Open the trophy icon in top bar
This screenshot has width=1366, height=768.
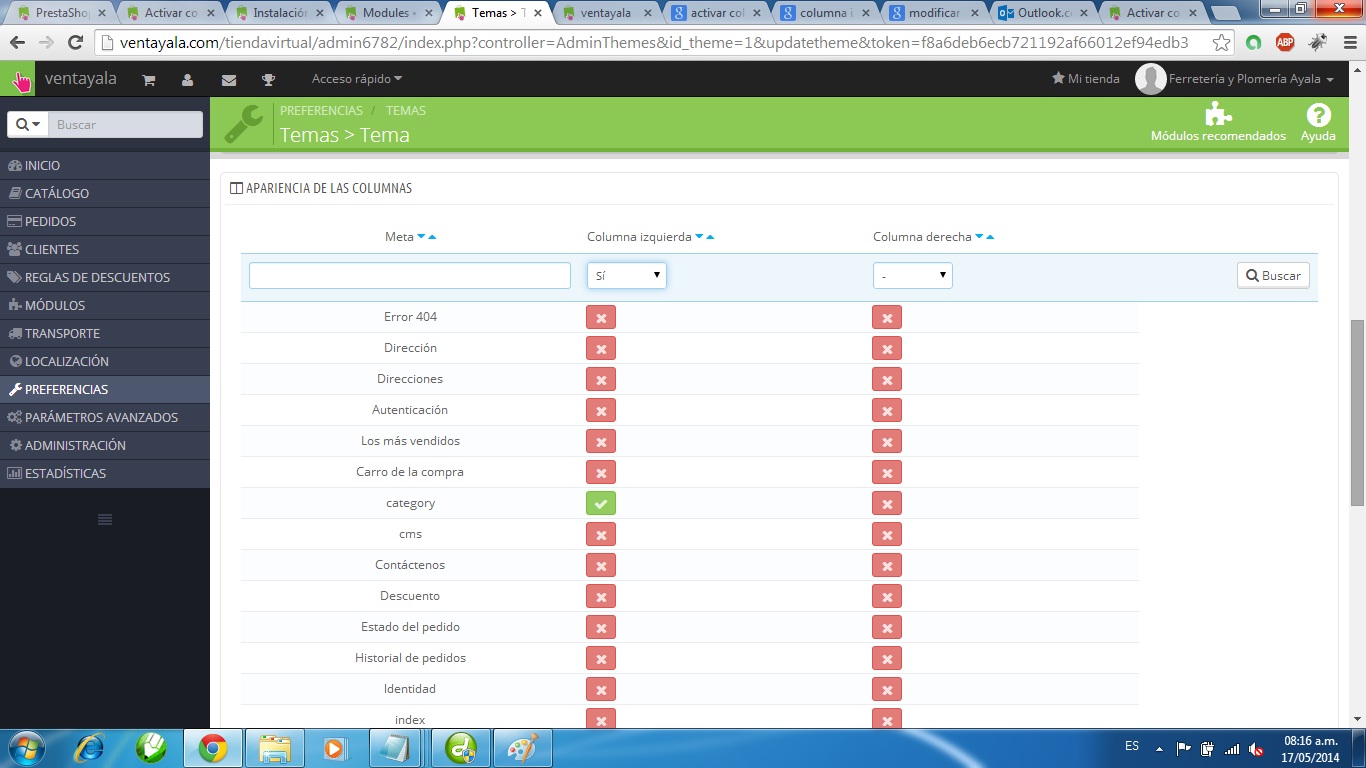point(268,80)
